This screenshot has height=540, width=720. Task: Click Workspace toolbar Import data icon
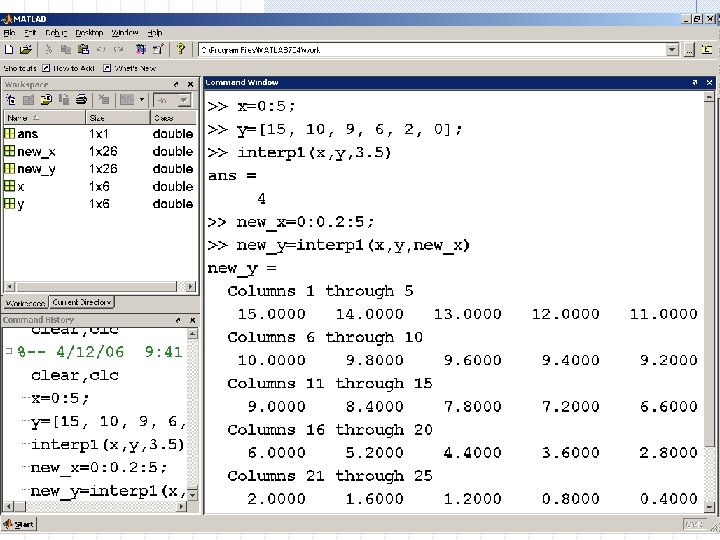(x=46, y=100)
